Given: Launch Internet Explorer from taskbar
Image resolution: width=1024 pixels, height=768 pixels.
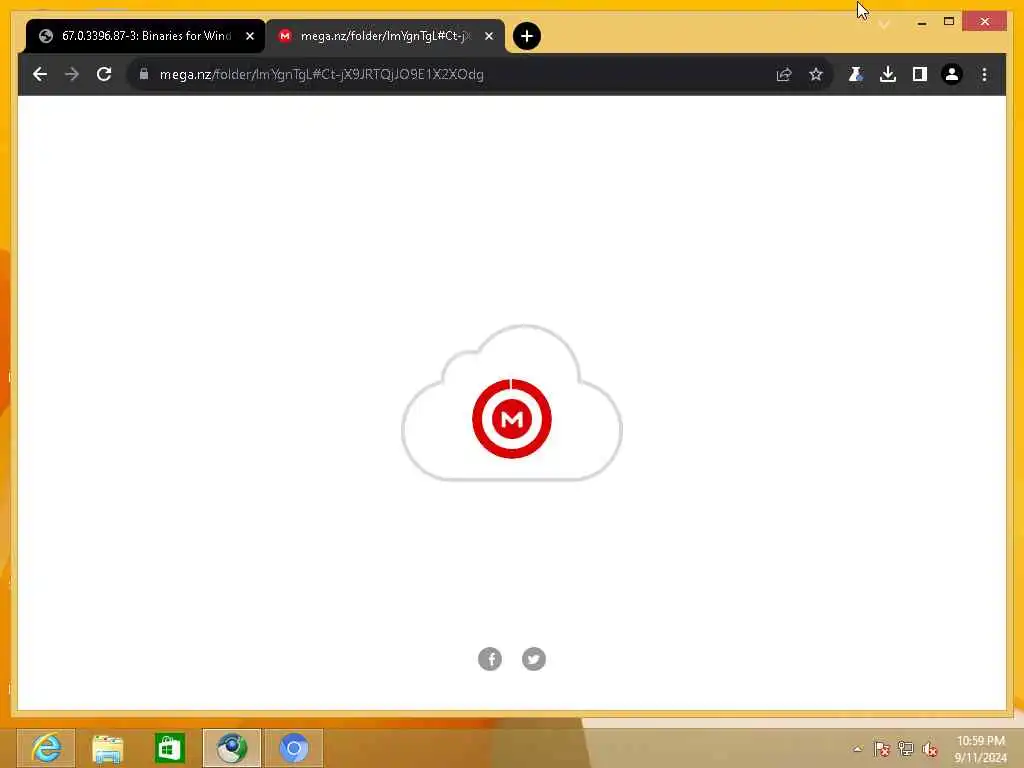Looking at the screenshot, I should click(x=46, y=748).
